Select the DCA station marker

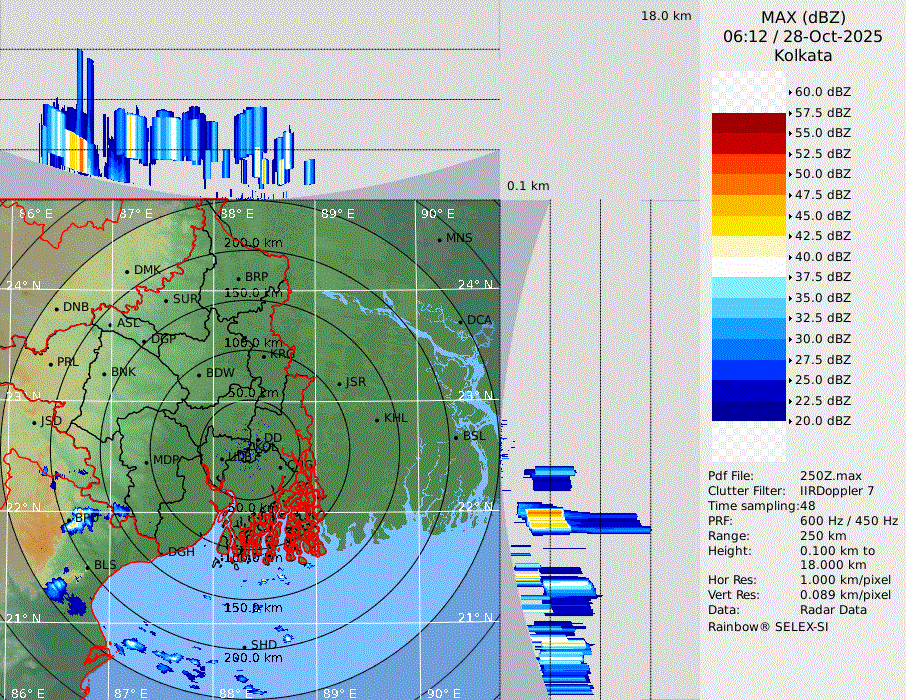point(461,321)
